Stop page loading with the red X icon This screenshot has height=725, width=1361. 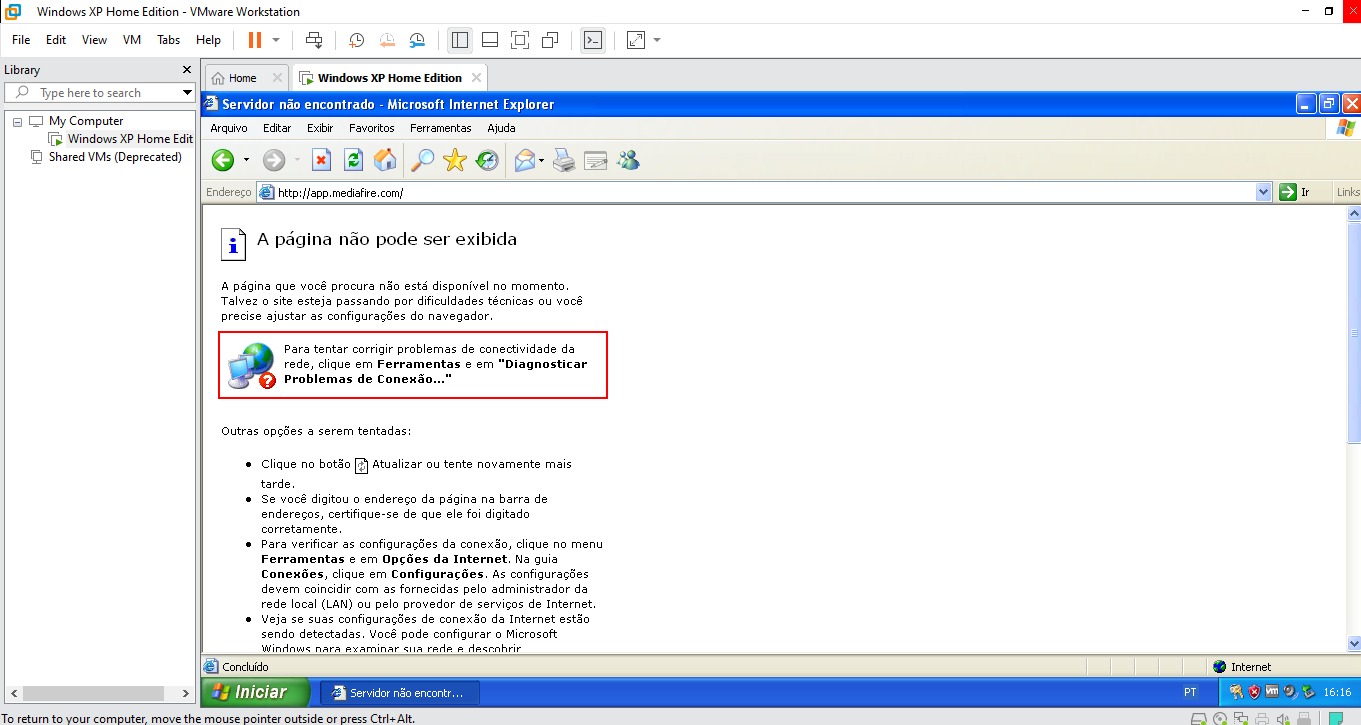321,160
